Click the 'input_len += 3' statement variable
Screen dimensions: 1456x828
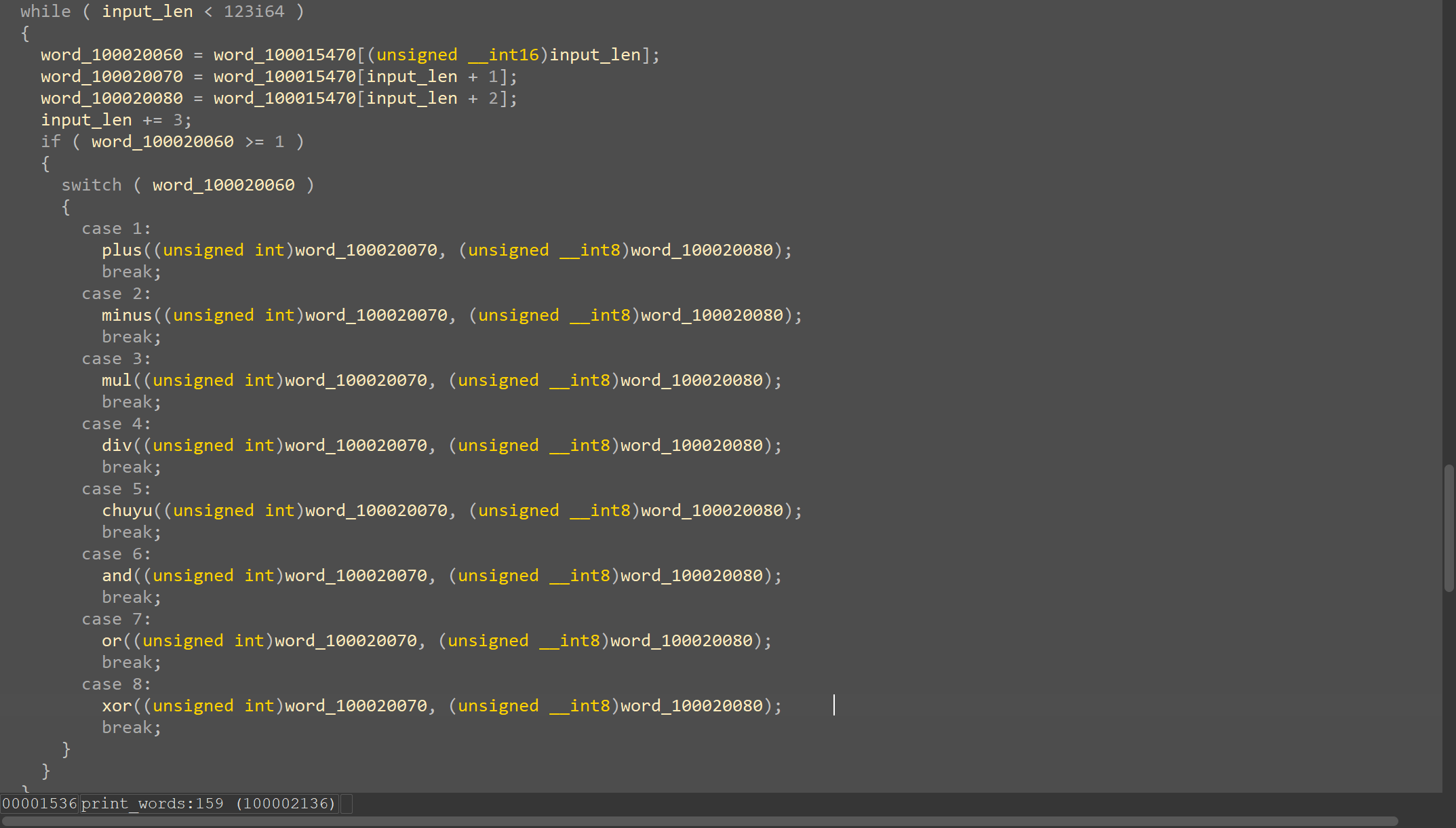(x=86, y=120)
